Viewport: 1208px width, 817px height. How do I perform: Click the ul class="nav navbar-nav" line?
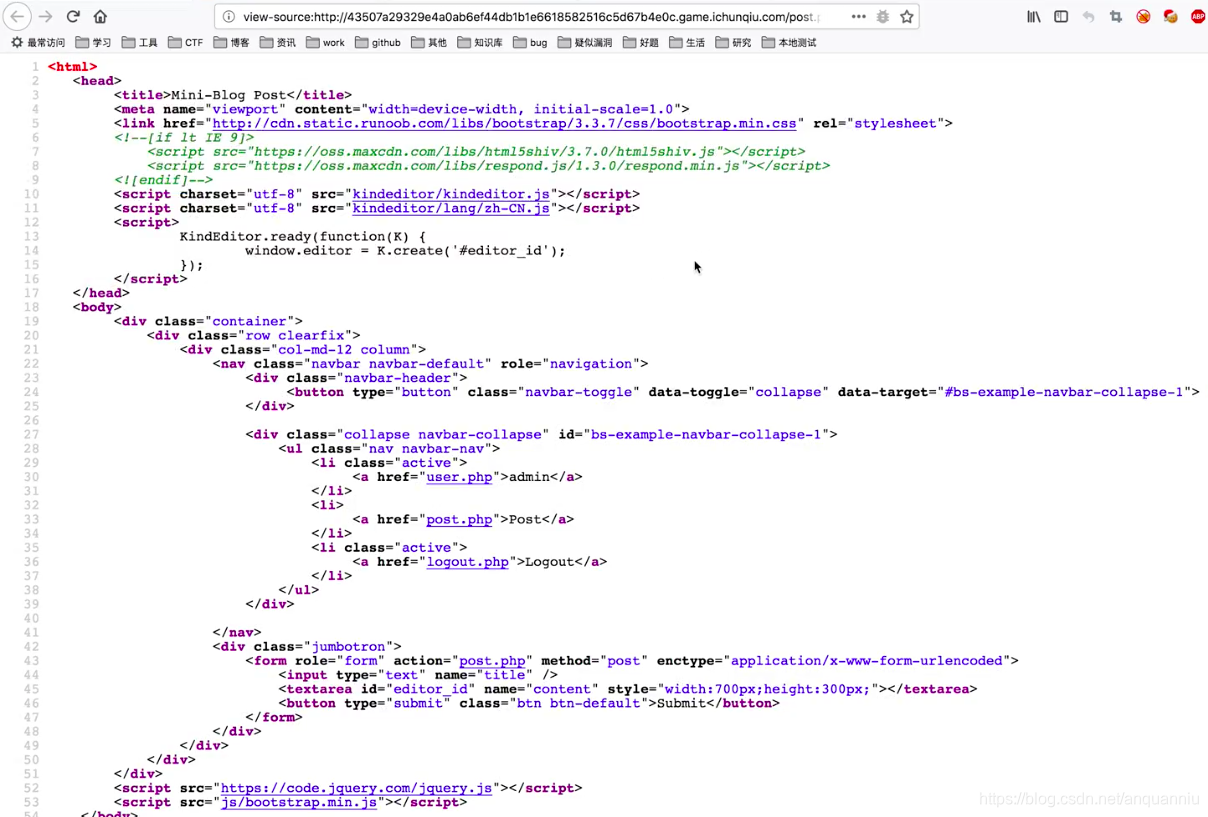tap(389, 449)
